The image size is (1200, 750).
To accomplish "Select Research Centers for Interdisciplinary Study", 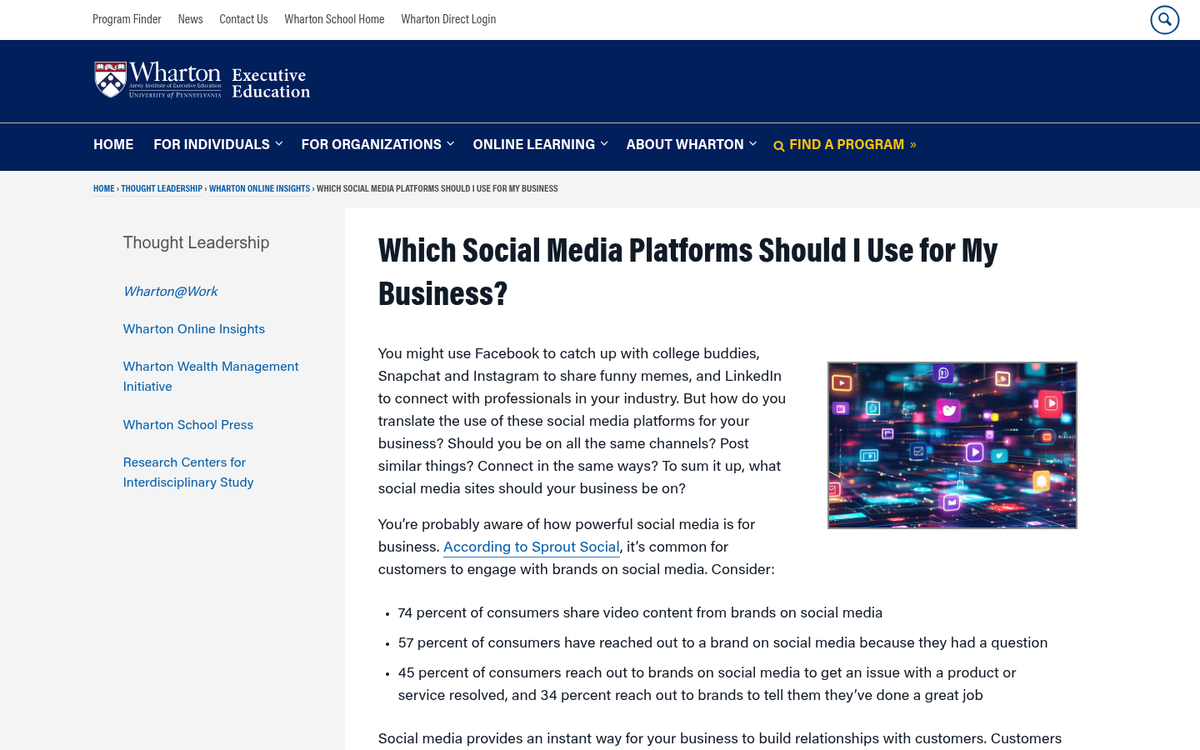I will (188, 472).
